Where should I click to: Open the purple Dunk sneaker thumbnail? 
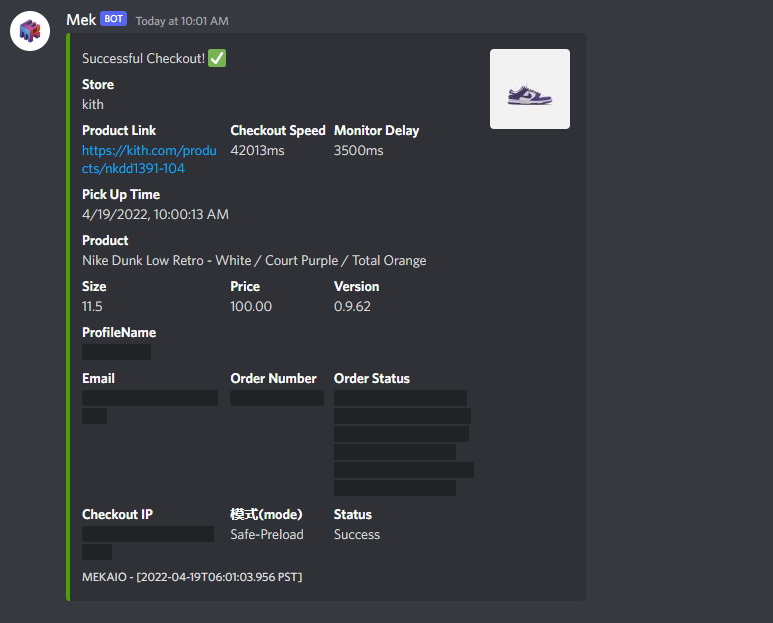pos(530,89)
